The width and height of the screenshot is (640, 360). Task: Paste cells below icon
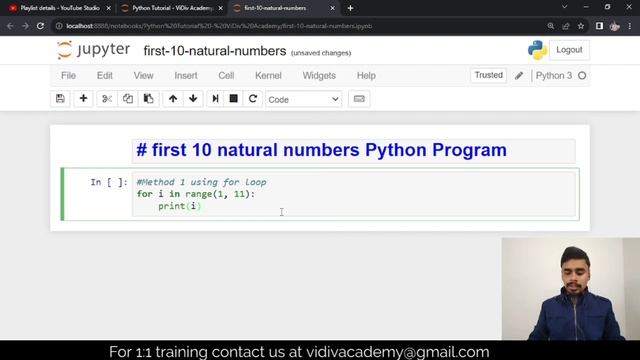pos(149,99)
